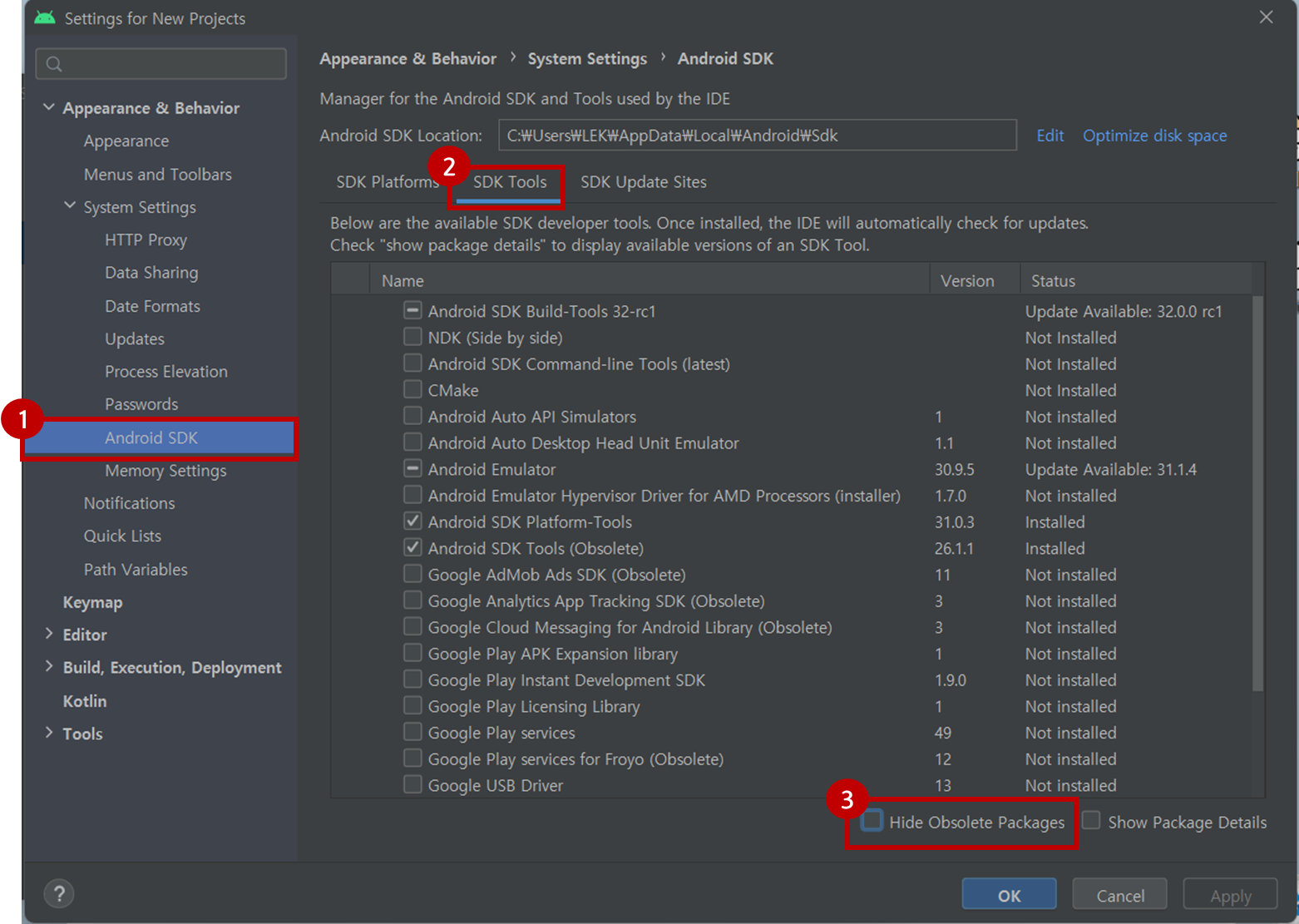This screenshot has width=1299, height=924.
Task: Expand the Tools tree node
Action: (49, 733)
